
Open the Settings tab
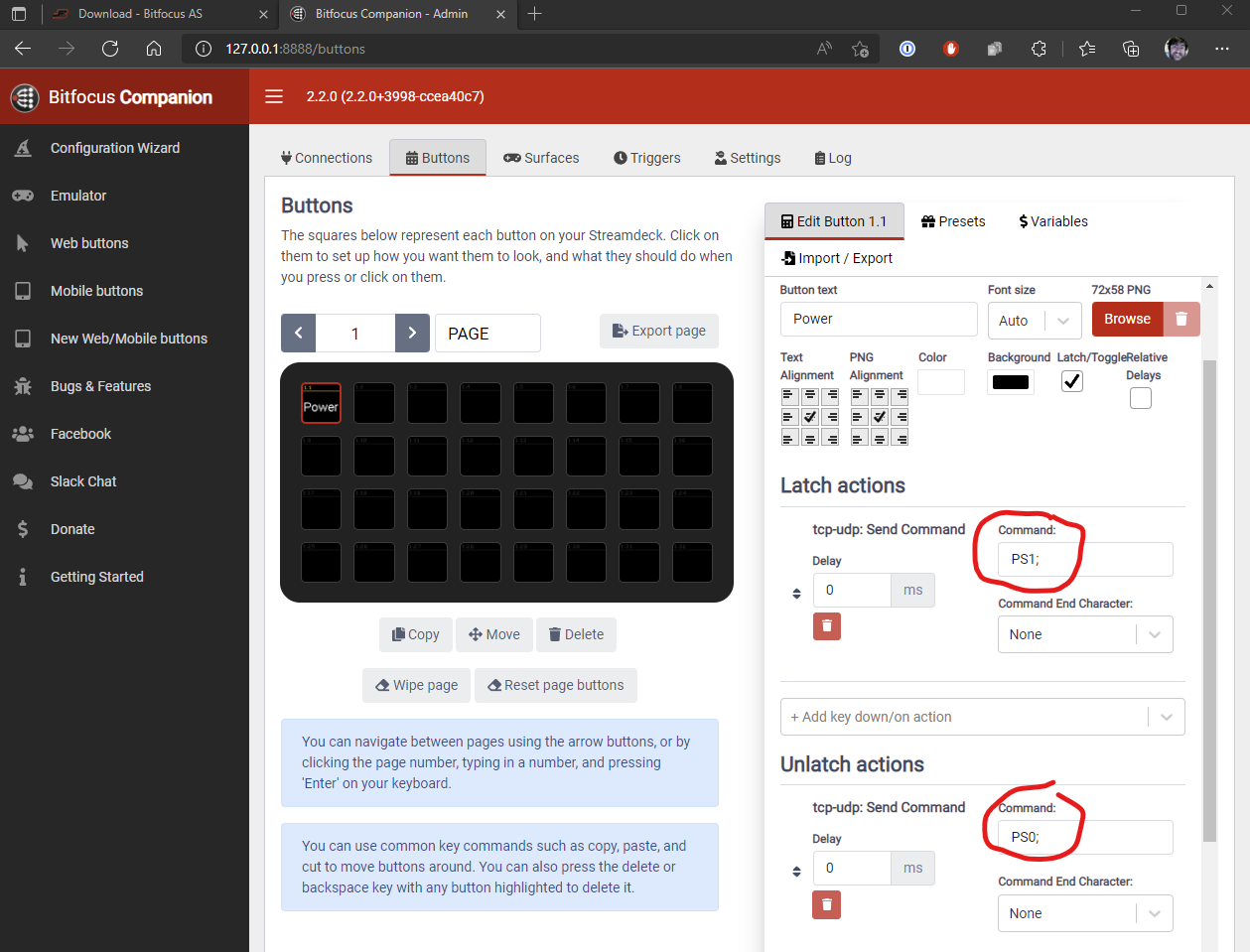tap(748, 158)
